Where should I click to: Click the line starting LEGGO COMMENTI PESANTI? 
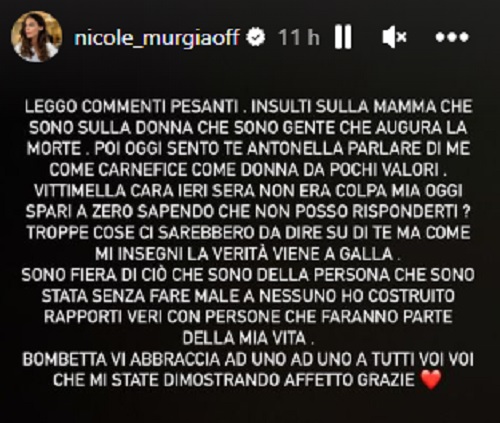tap(249, 106)
